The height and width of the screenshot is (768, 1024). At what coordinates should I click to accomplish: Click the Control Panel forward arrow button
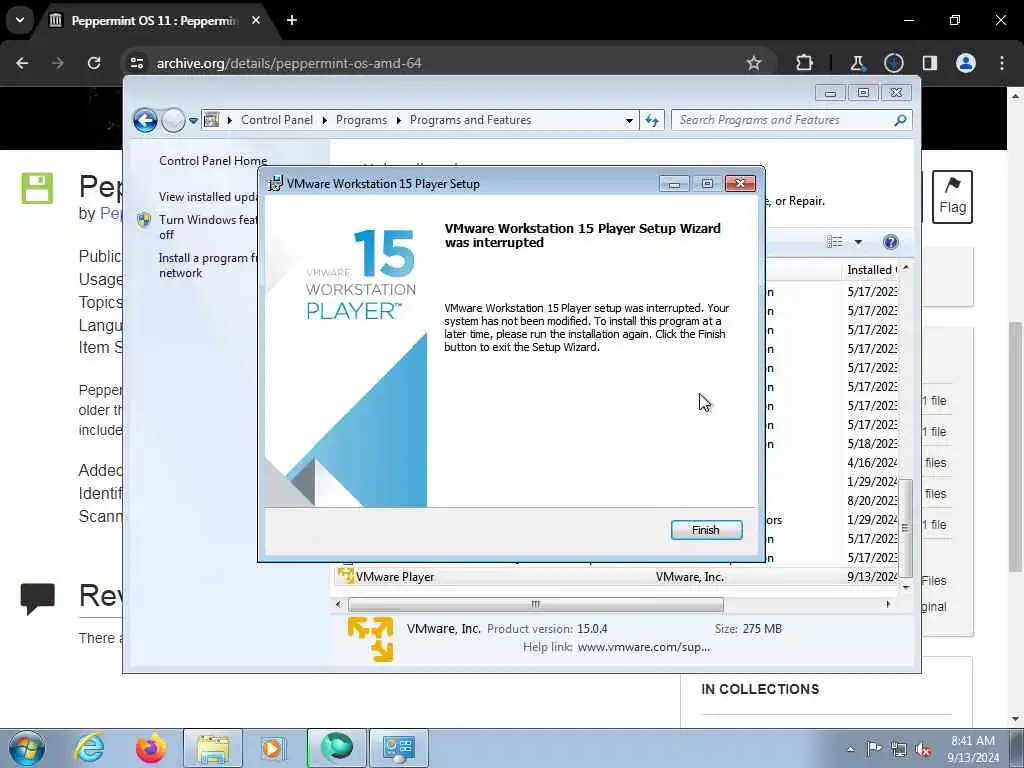(173, 120)
